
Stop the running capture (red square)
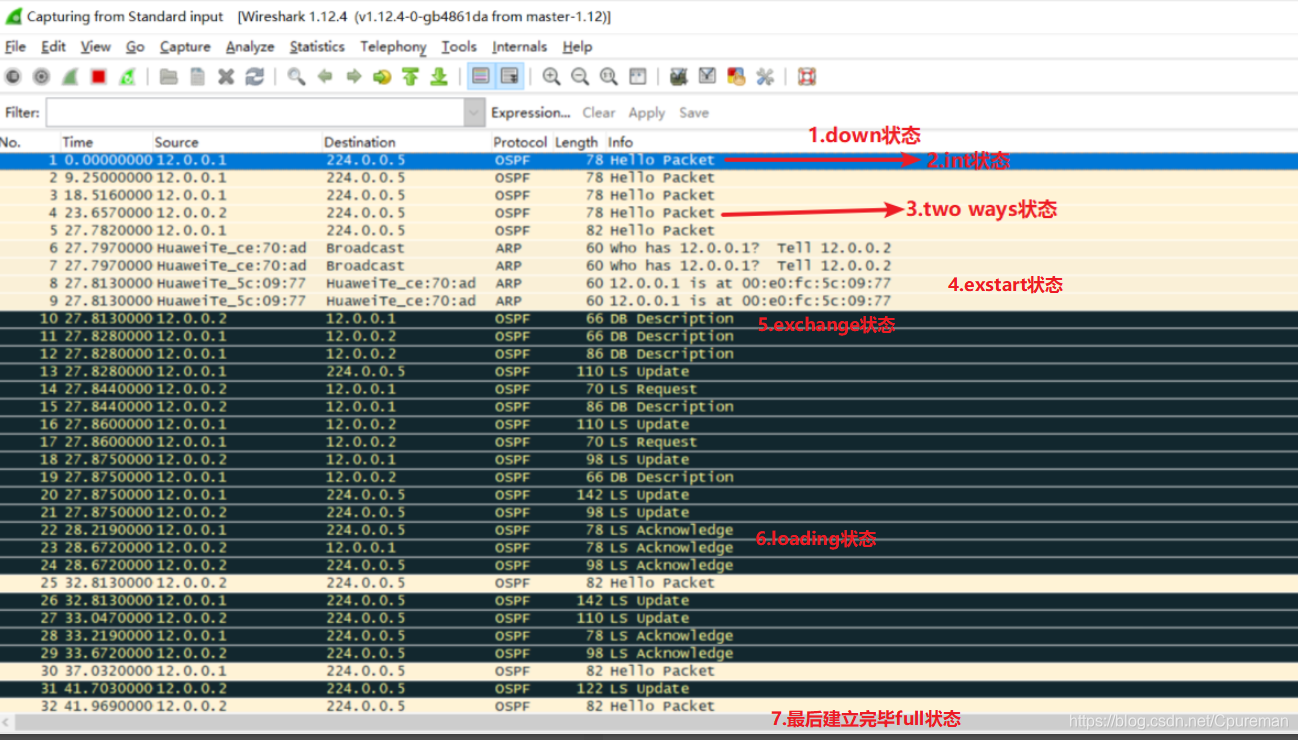98,77
